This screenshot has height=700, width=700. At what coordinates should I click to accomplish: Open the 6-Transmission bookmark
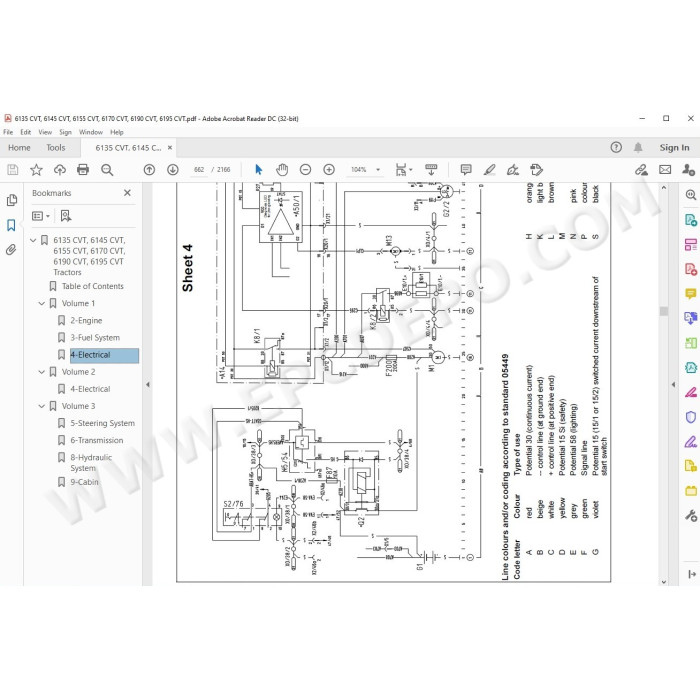tap(97, 440)
